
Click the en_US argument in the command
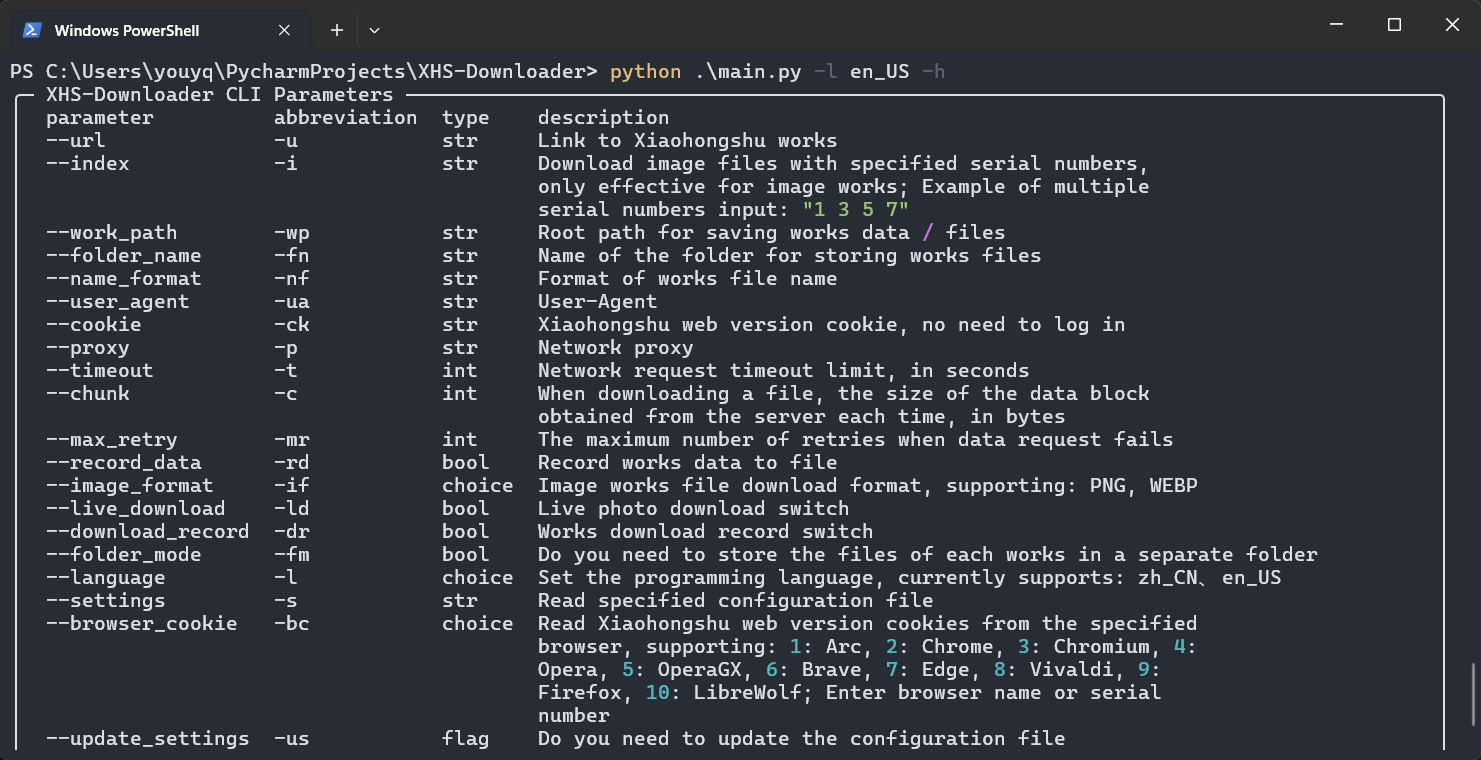click(x=879, y=72)
